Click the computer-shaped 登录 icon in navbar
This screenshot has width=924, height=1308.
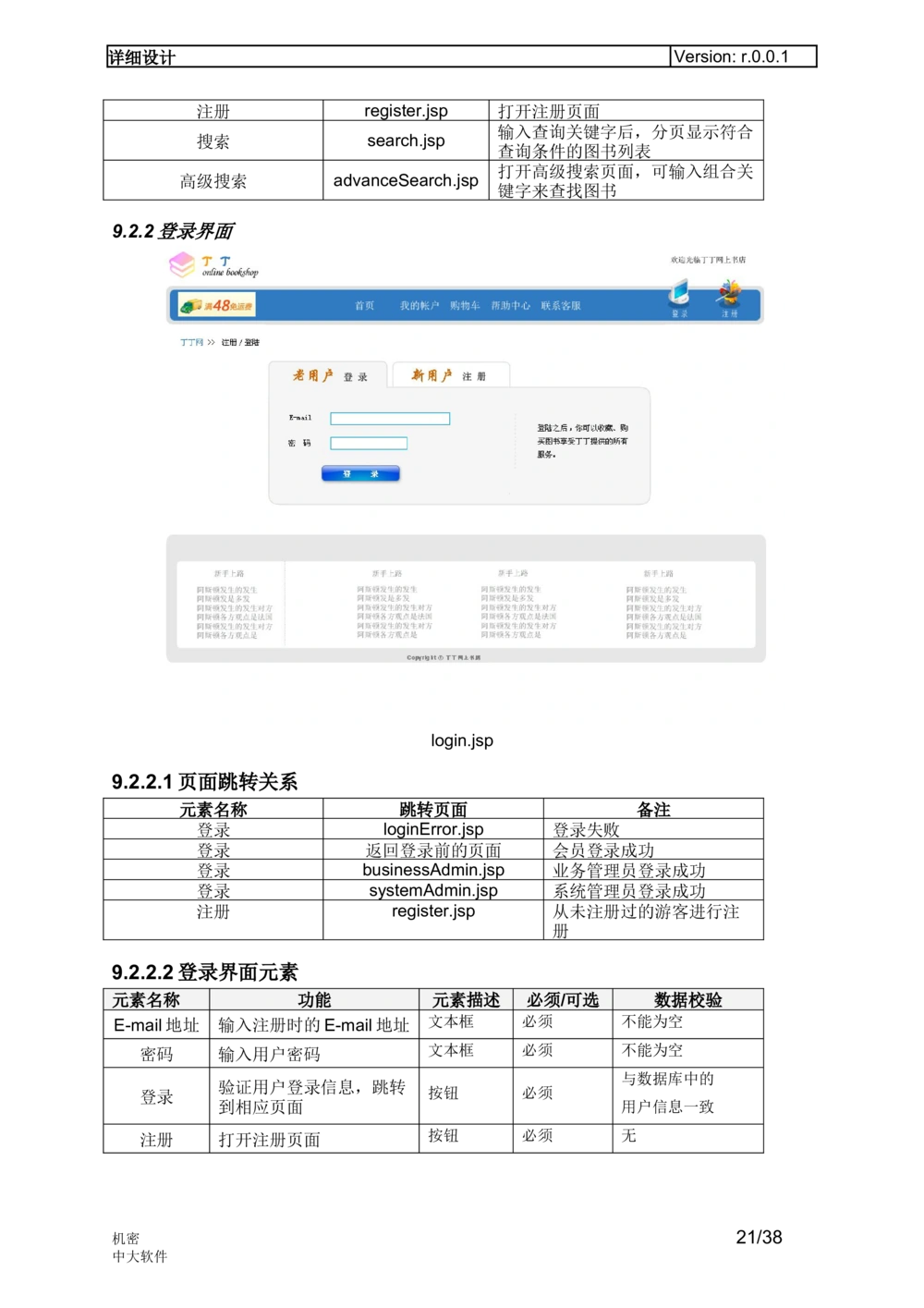[679, 298]
